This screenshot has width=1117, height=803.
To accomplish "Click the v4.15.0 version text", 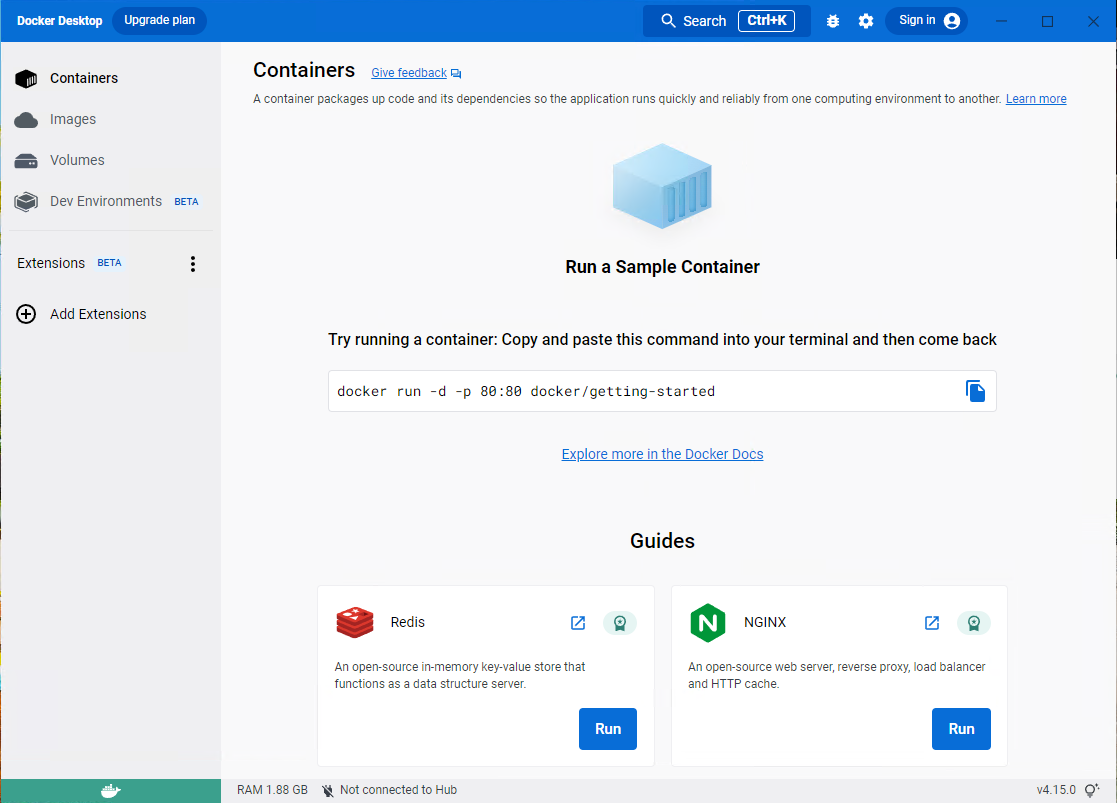I will tap(1056, 790).
